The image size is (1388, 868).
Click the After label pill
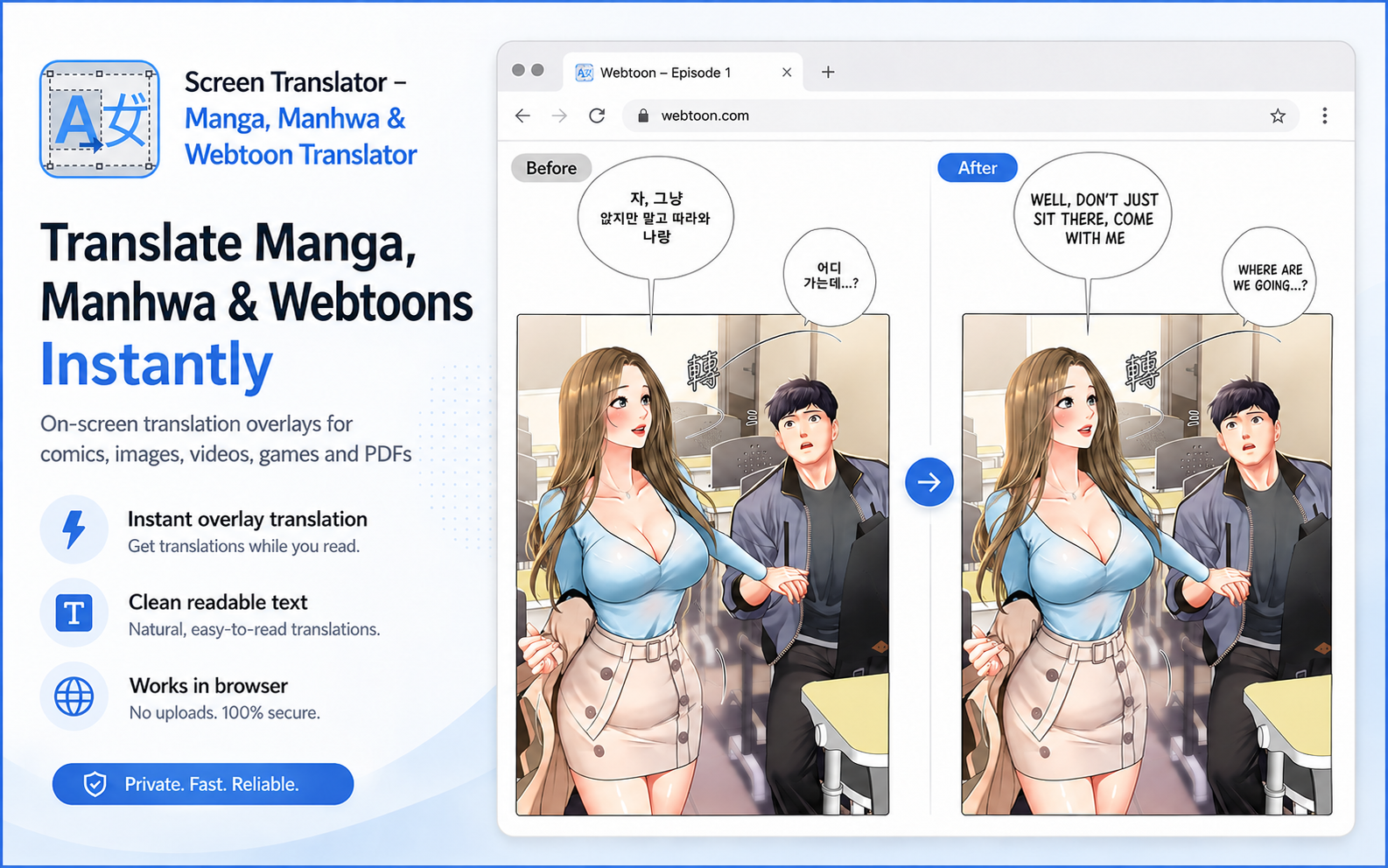pos(978,168)
